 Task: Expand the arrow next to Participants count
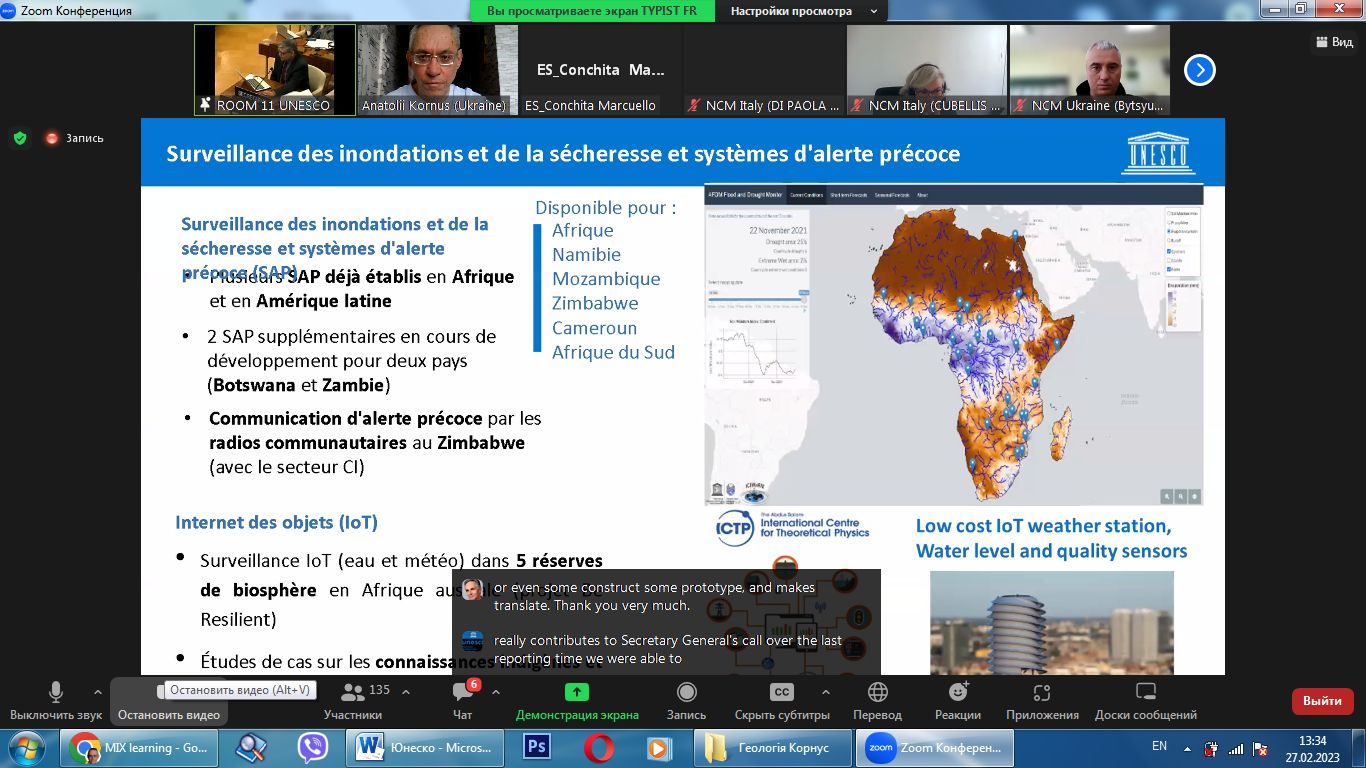(405, 691)
